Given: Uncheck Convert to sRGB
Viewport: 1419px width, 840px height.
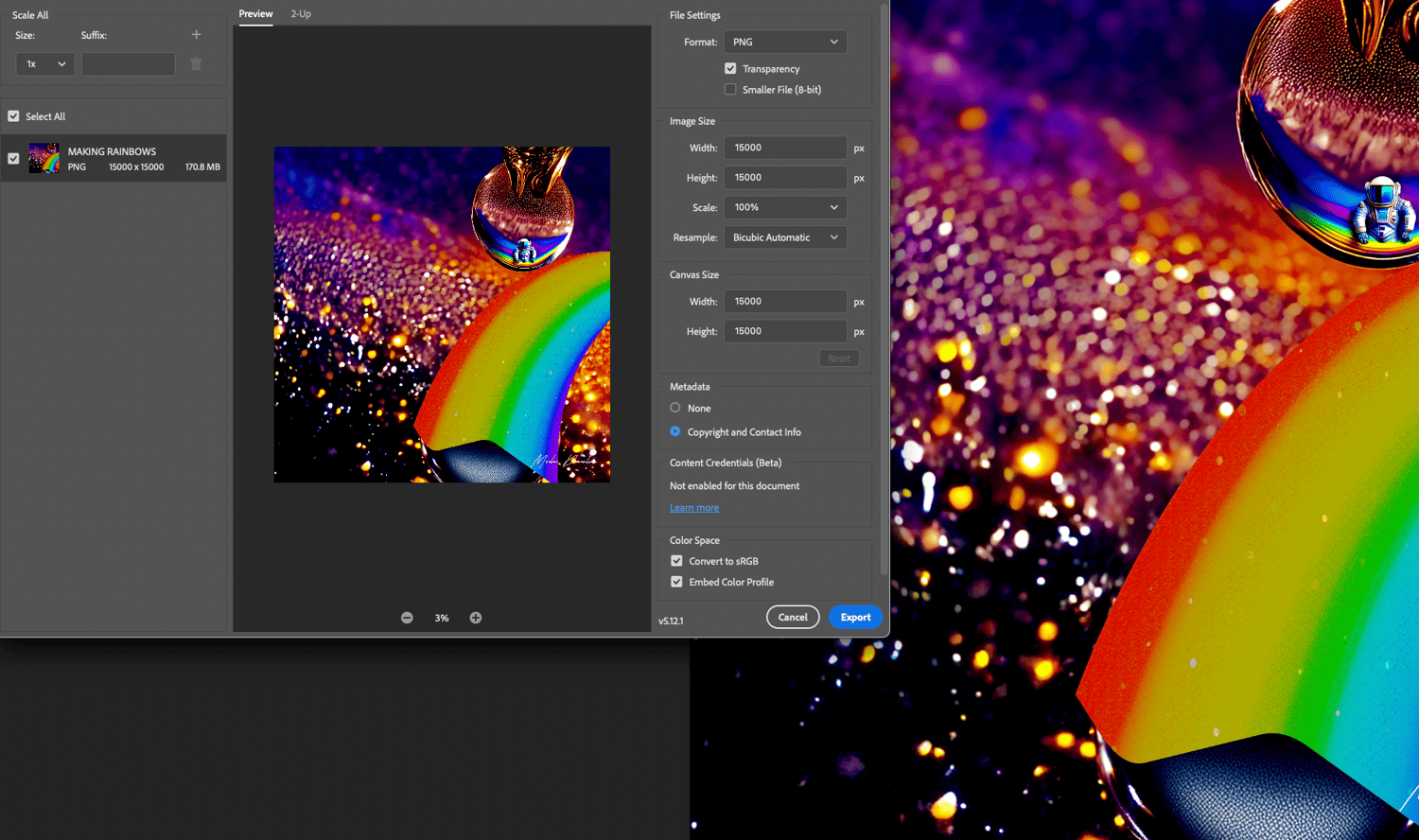Looking at the screenshot, I should (676, 561).
